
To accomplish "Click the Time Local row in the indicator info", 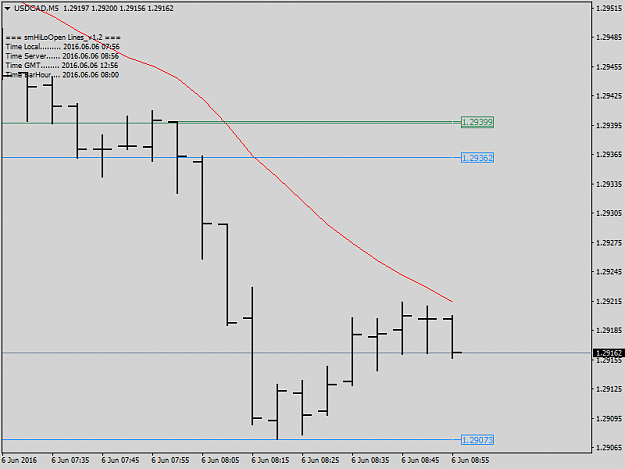I will point(63,47).
